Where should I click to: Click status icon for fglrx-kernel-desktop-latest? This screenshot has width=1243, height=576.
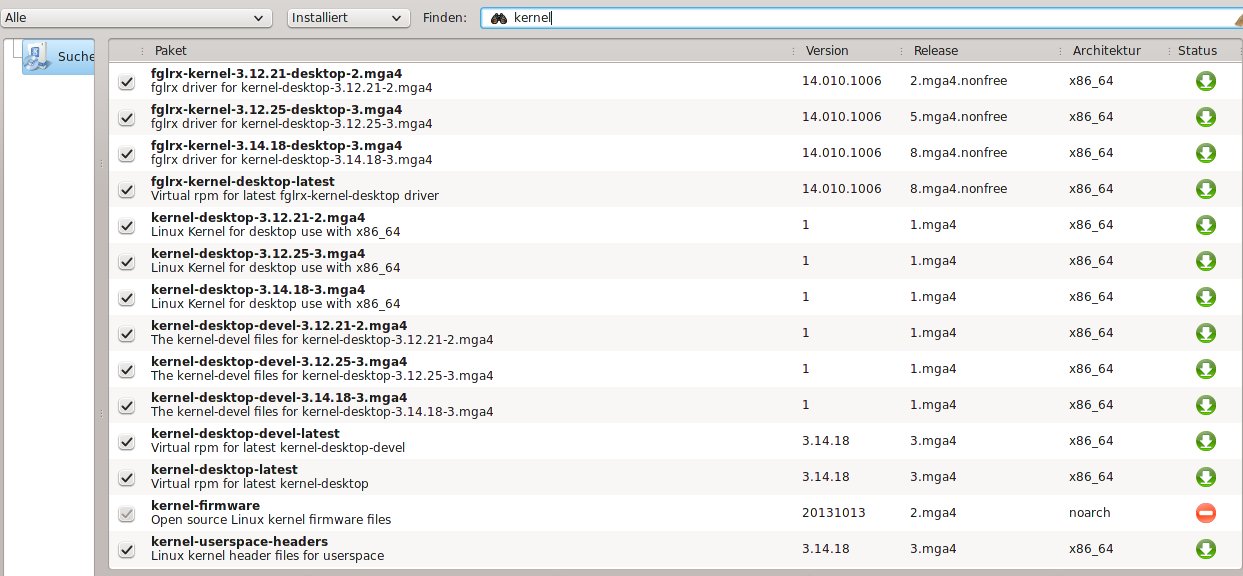[1206, 189]
